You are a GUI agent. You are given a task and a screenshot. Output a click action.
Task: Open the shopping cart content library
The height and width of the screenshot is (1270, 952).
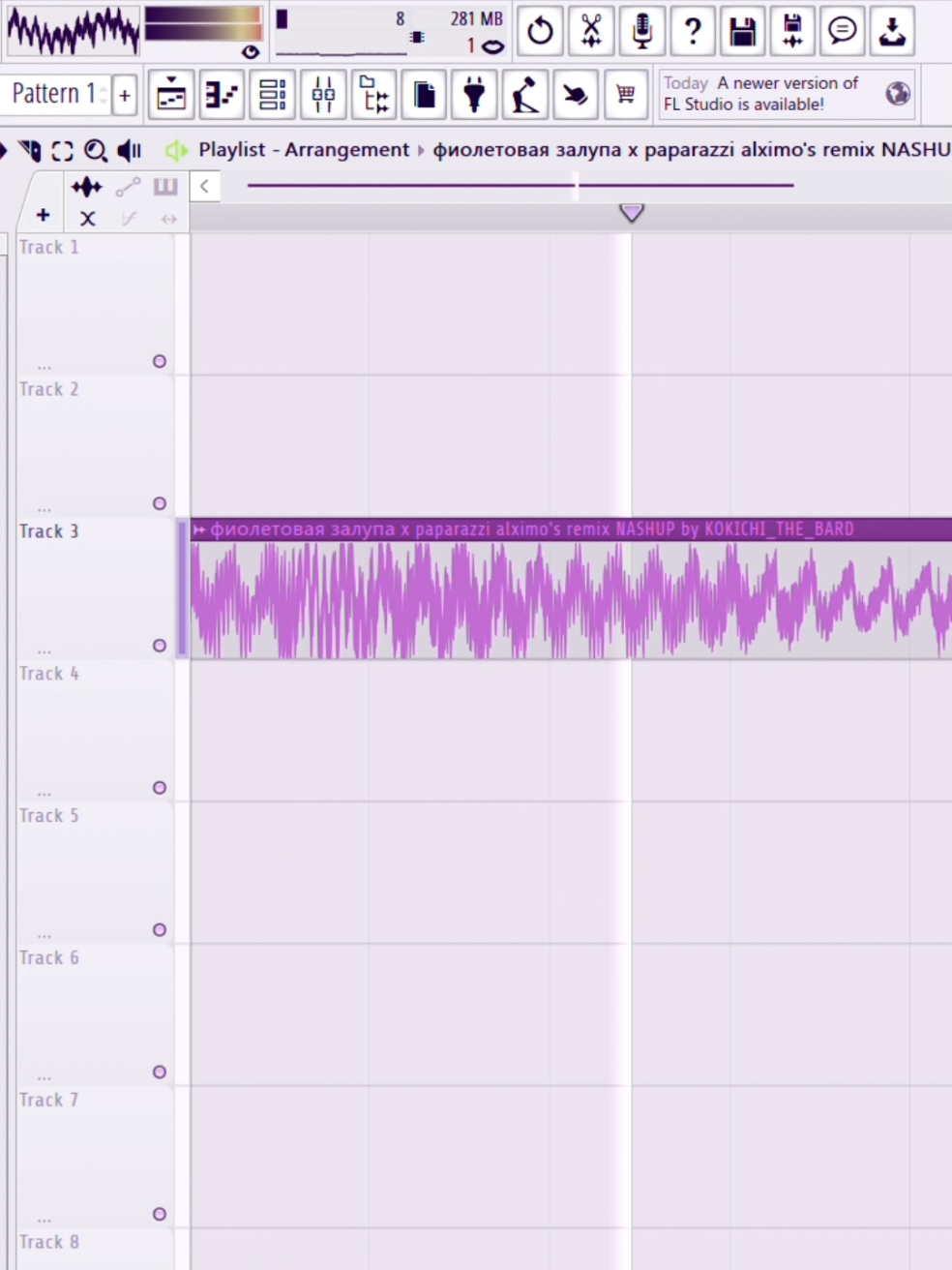pyautogui.click(x=625, y=95)
